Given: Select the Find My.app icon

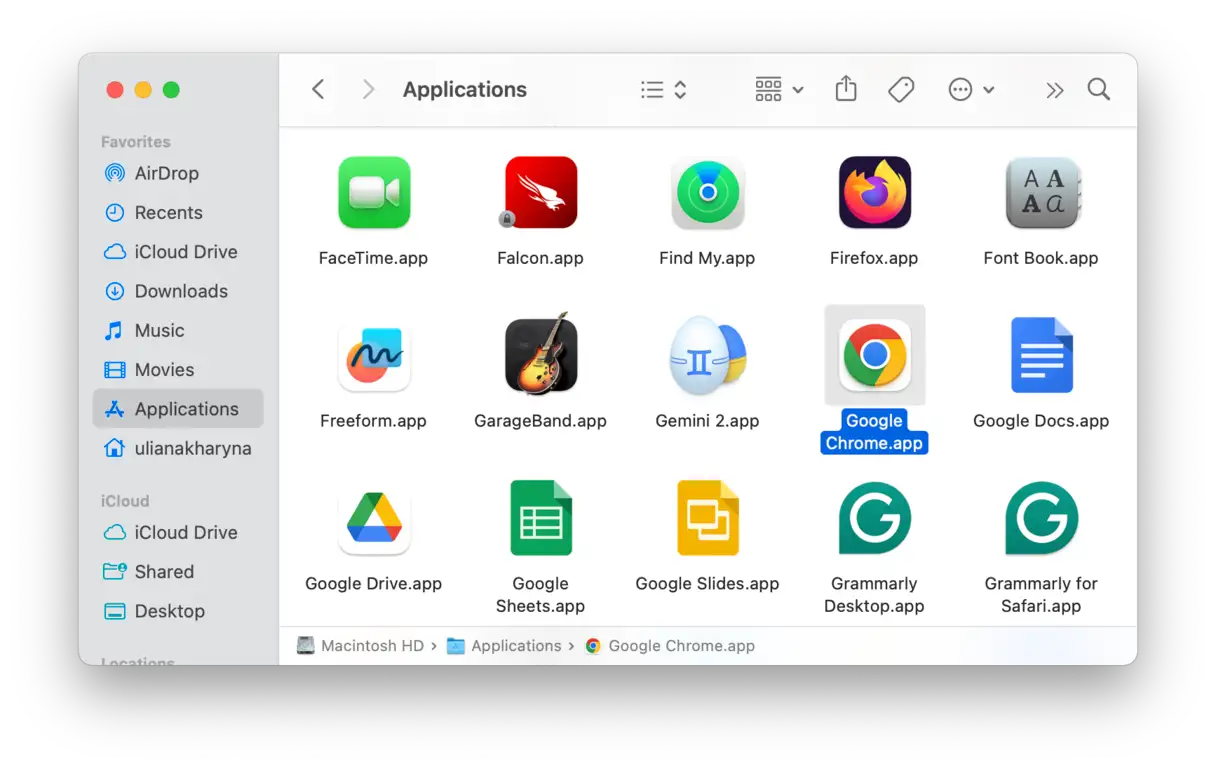Looking at the screenshot, I should pos(708,192).
